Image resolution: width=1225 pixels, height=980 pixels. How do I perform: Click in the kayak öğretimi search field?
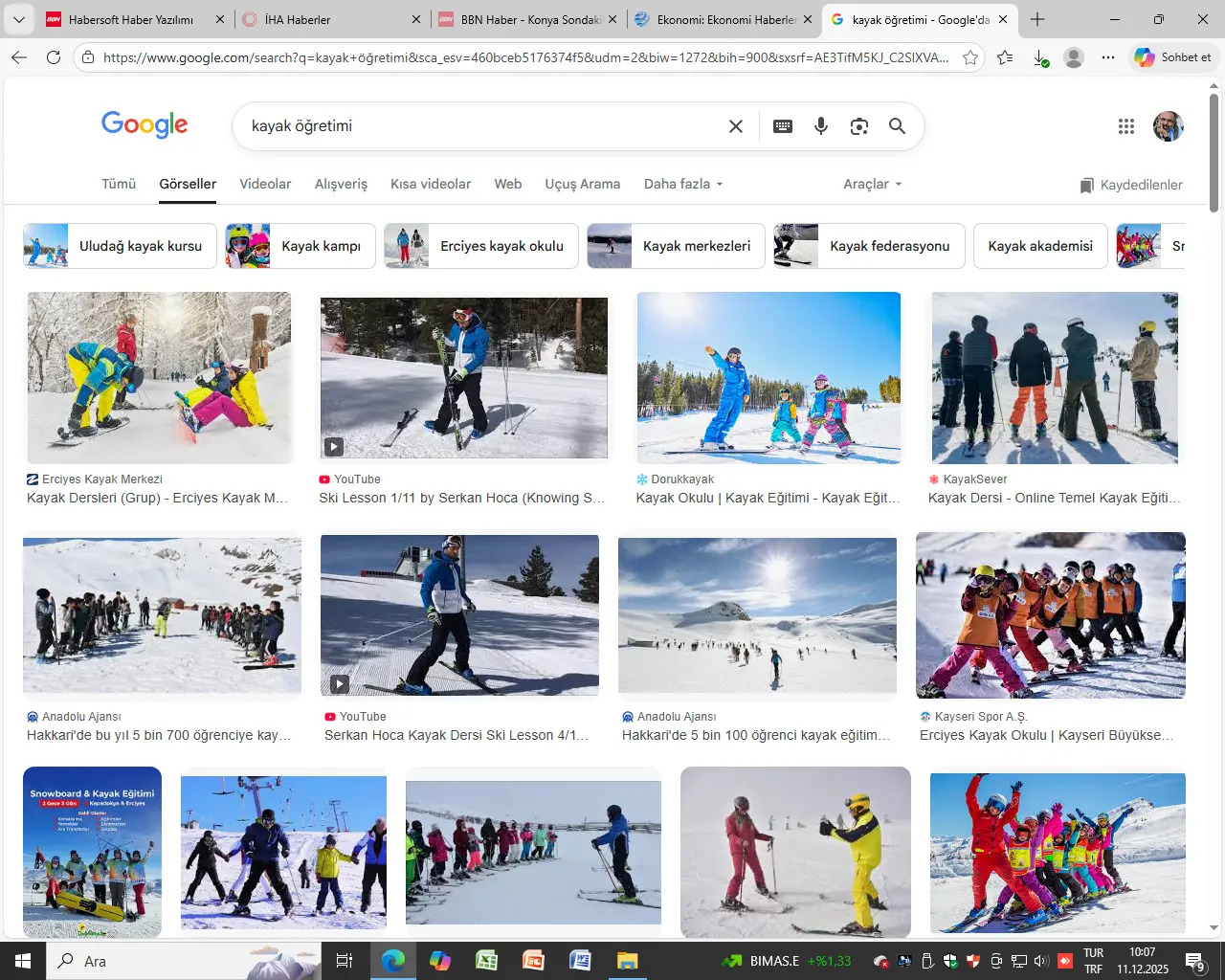(479, 126)
